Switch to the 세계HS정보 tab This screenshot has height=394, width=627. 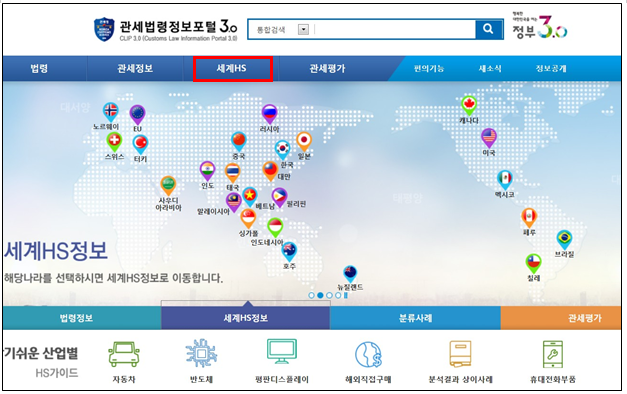click(x=246, y=318)
